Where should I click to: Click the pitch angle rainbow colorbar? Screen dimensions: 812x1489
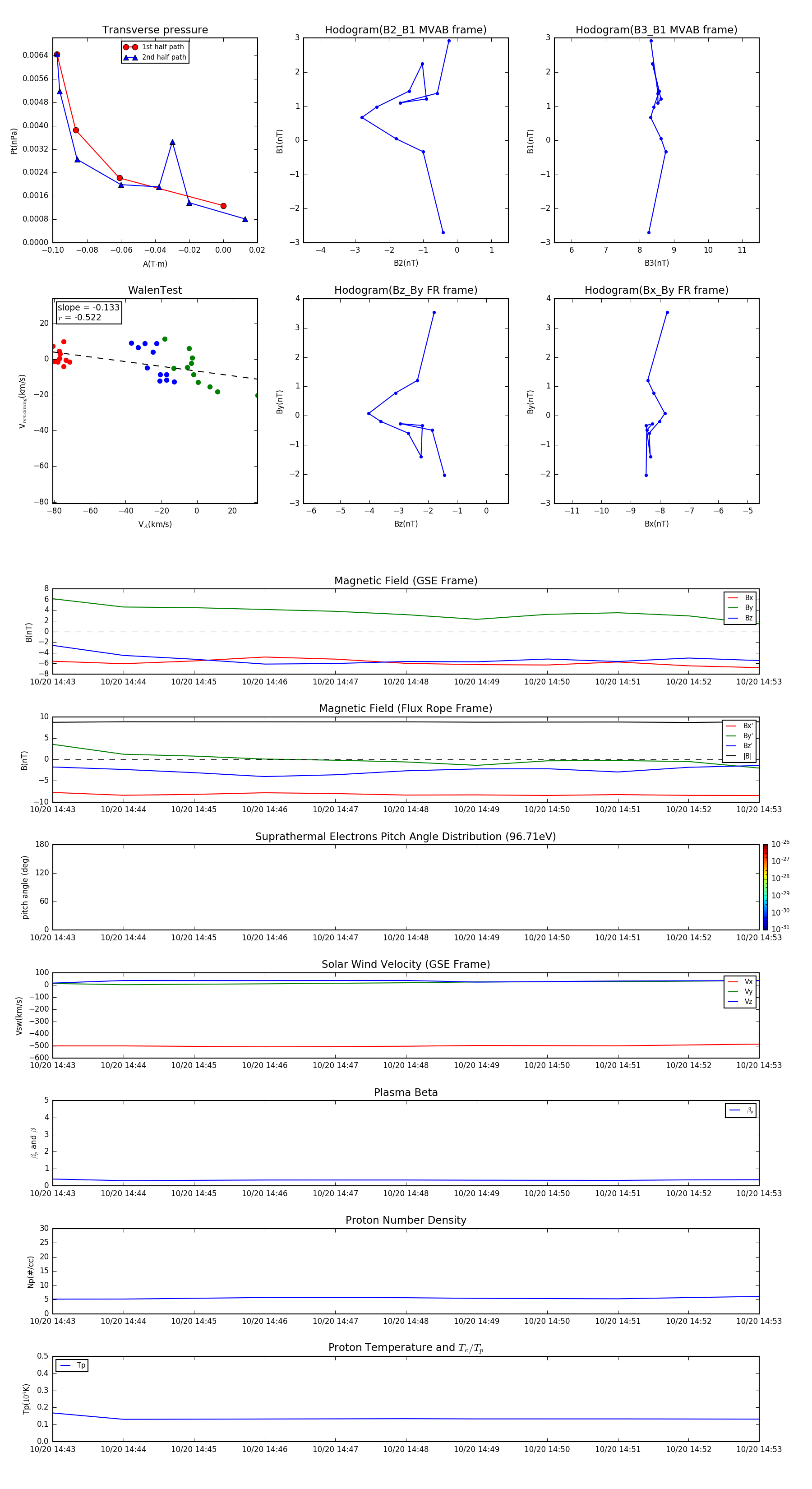pyautogui.click(x=765, y=887)
